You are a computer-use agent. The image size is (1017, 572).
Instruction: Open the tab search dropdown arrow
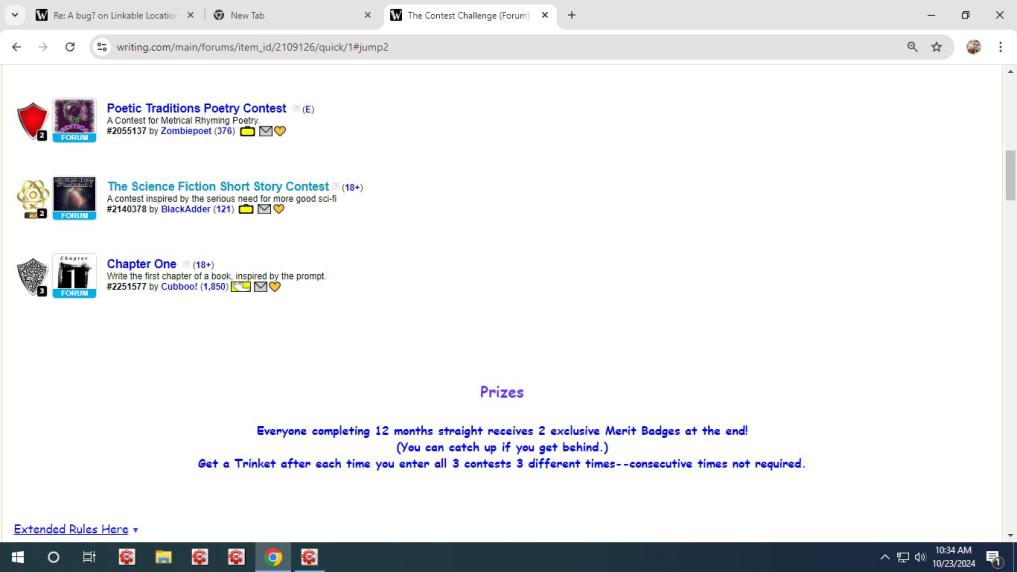[14, 15]
